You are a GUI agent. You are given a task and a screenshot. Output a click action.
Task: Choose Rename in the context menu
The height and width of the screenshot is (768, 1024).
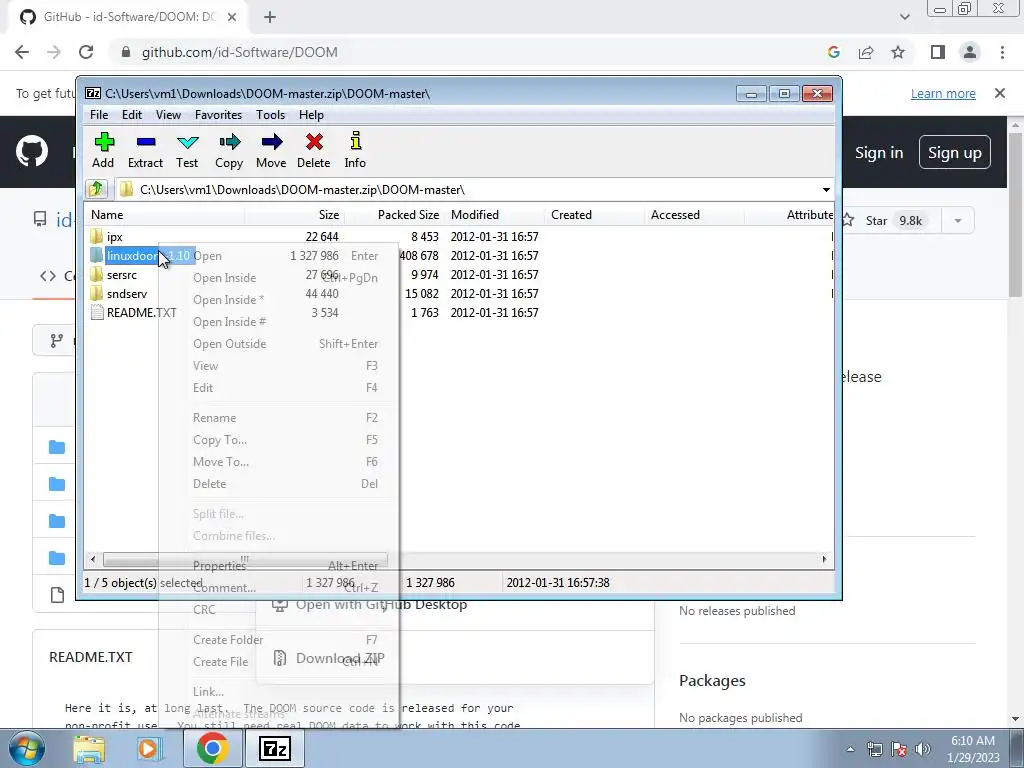(x=280, y=418)
